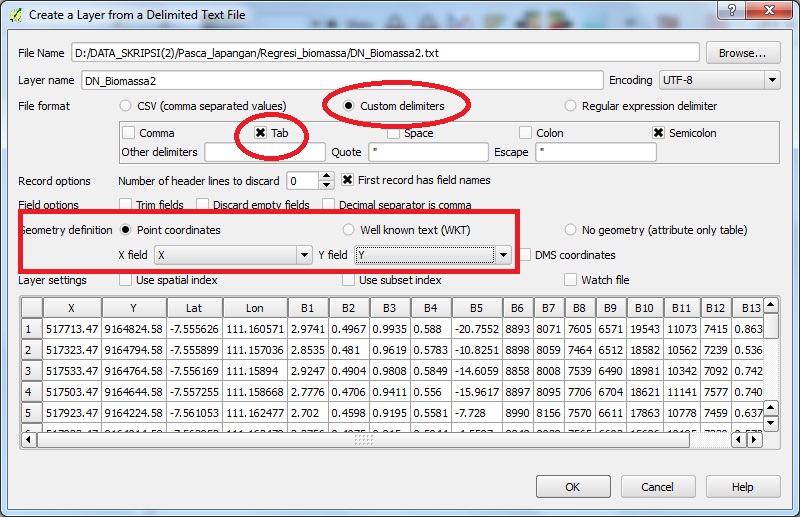Decrease number of header lines to discard
This screenshot has height=517, width=800.
pyautogui.click(x=327, y=185)
